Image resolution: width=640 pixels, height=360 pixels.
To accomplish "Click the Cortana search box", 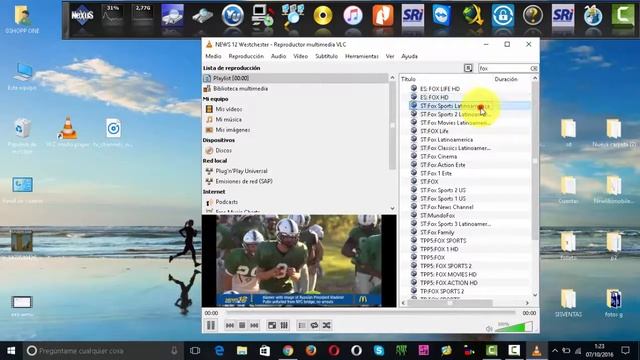I will (x=102, y=351).
